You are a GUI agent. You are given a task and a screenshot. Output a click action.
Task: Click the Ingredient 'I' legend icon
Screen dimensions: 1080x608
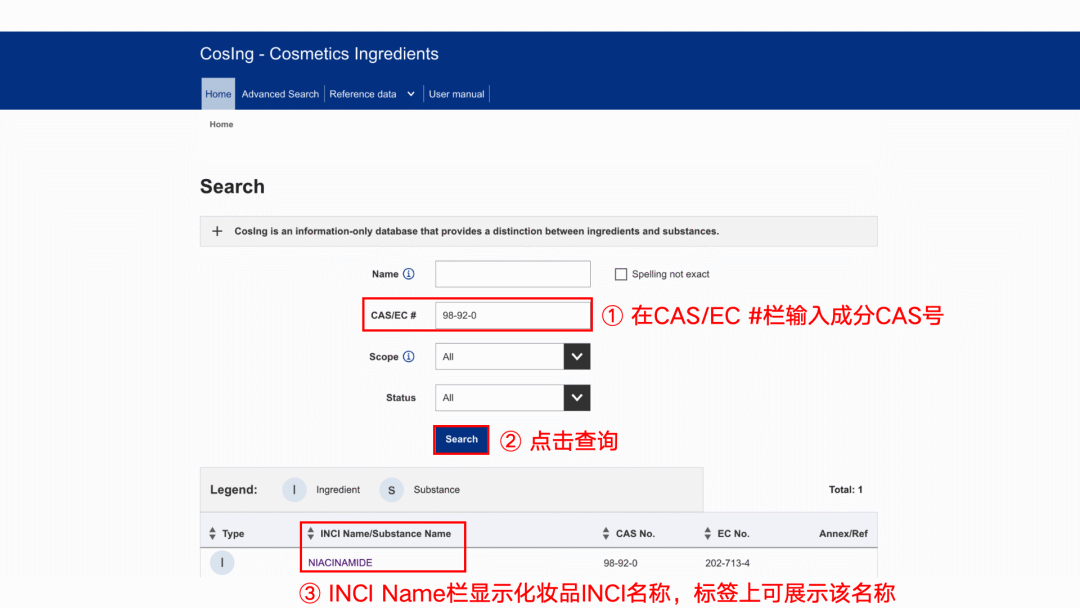coord(293,489)
